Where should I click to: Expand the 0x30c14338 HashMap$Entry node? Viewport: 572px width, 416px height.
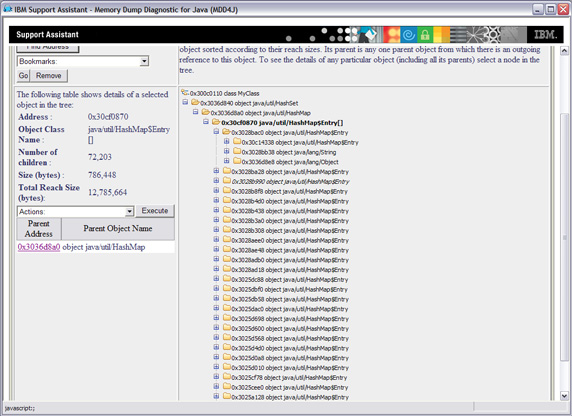click(x=227, y=141)
